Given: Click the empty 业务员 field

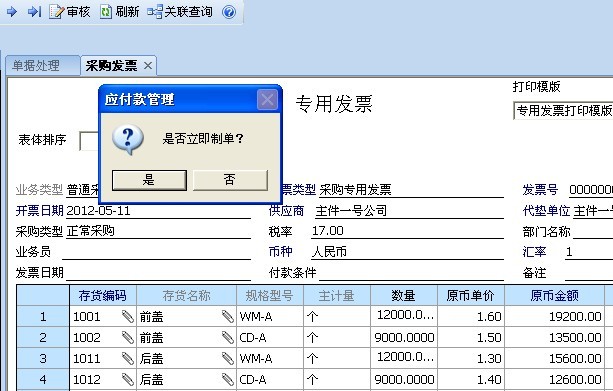Looking at the screenshot, I should click(156, 251).
